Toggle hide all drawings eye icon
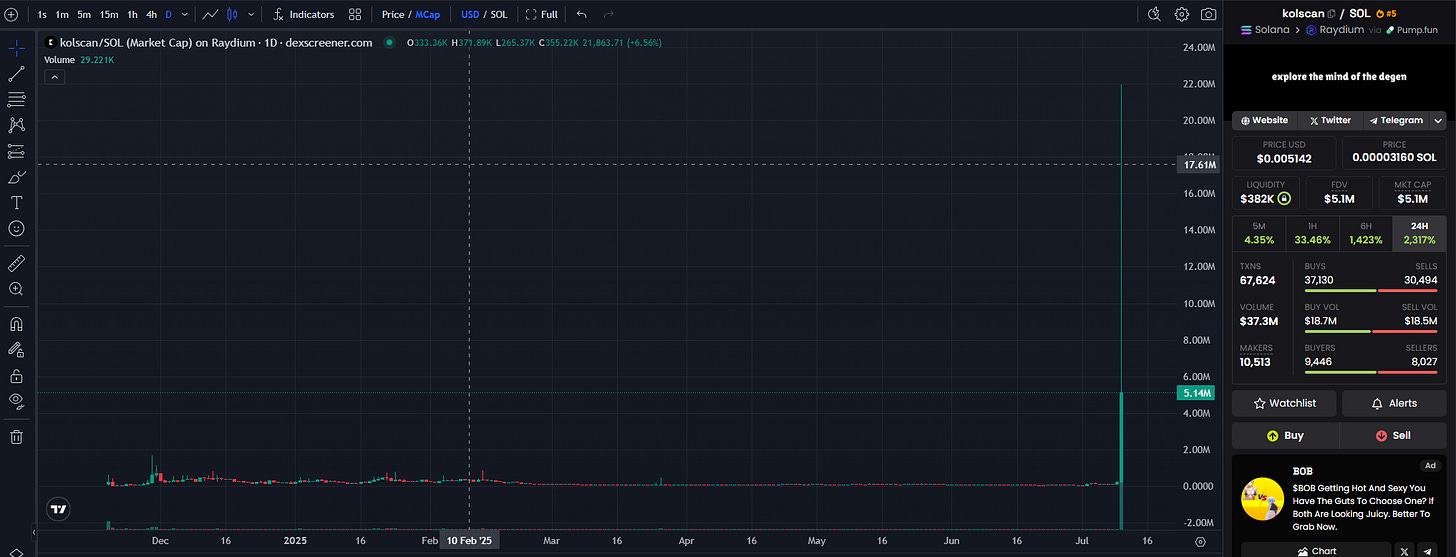The width and height of the screenshot is (1456, 557). [x=16, y=401]
